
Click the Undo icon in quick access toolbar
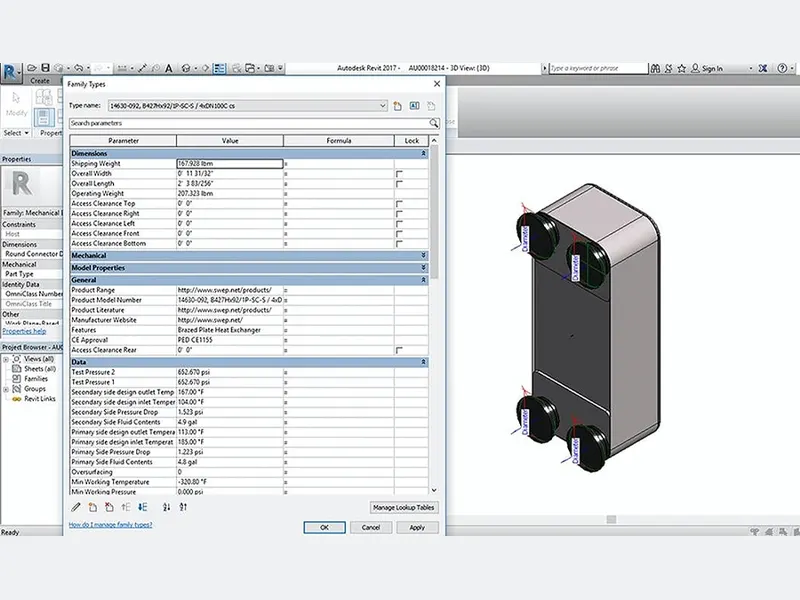(x=78, y=68)
